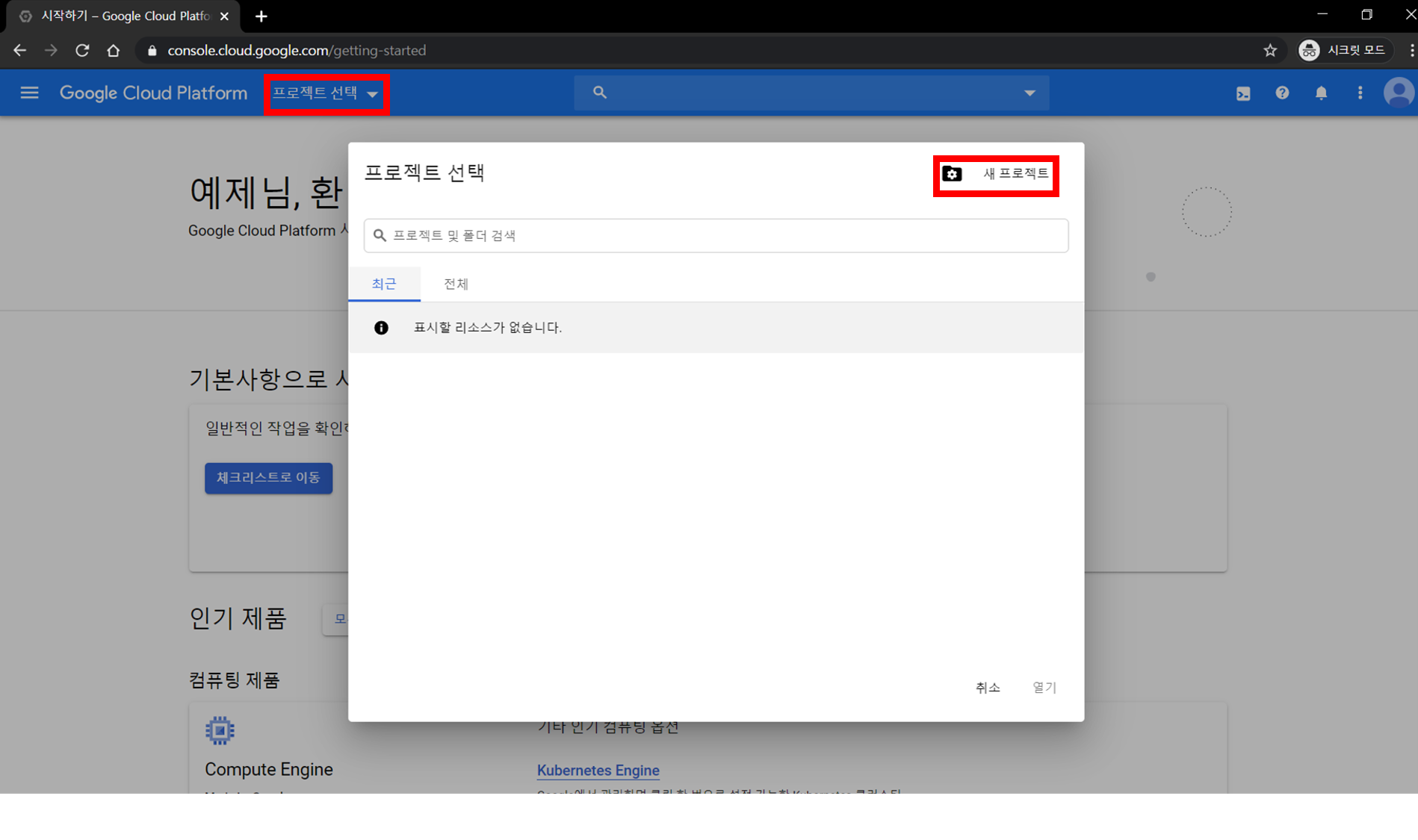Viewport: 1418px width, 840px height.
Task: Click 체크리스트로 이동 button
Action: (x=268, y=478)
